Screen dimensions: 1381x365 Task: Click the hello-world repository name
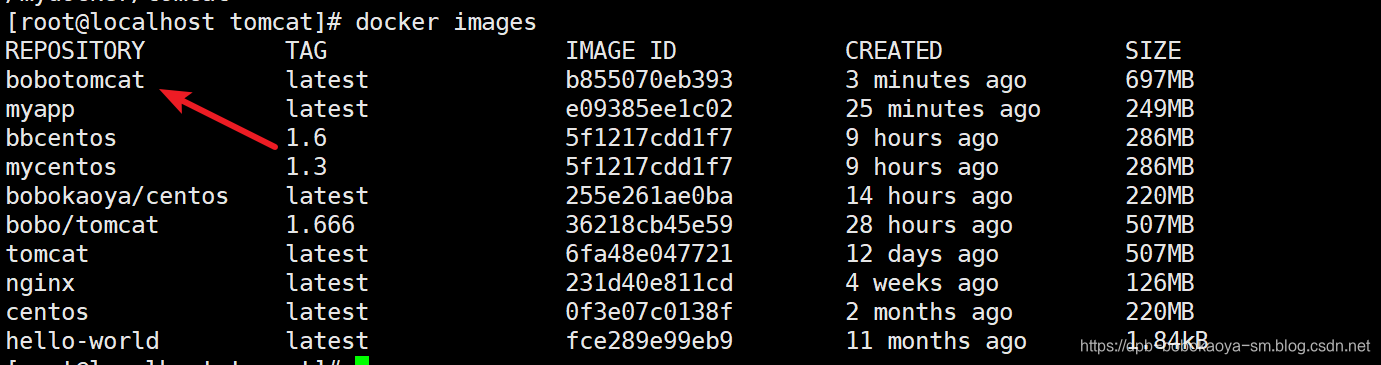tap(82, 341)
